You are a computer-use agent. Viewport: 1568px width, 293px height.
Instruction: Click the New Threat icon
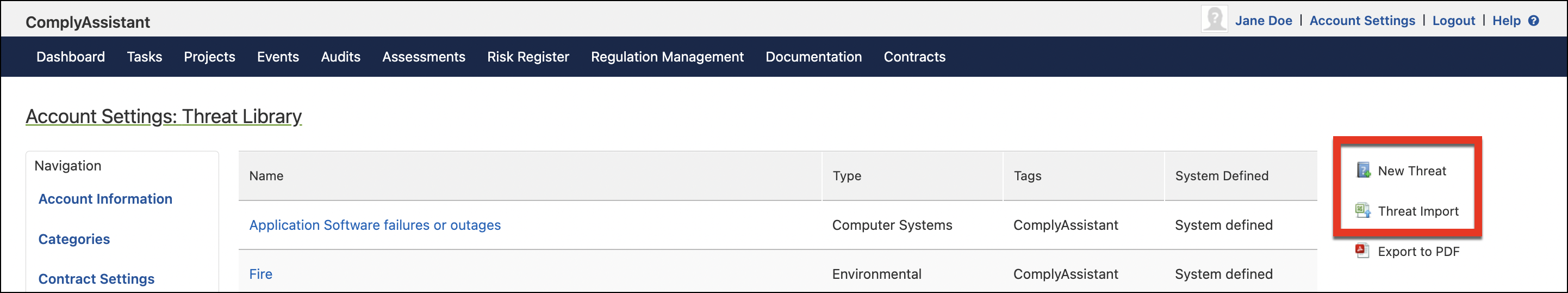click(1364, 170)
